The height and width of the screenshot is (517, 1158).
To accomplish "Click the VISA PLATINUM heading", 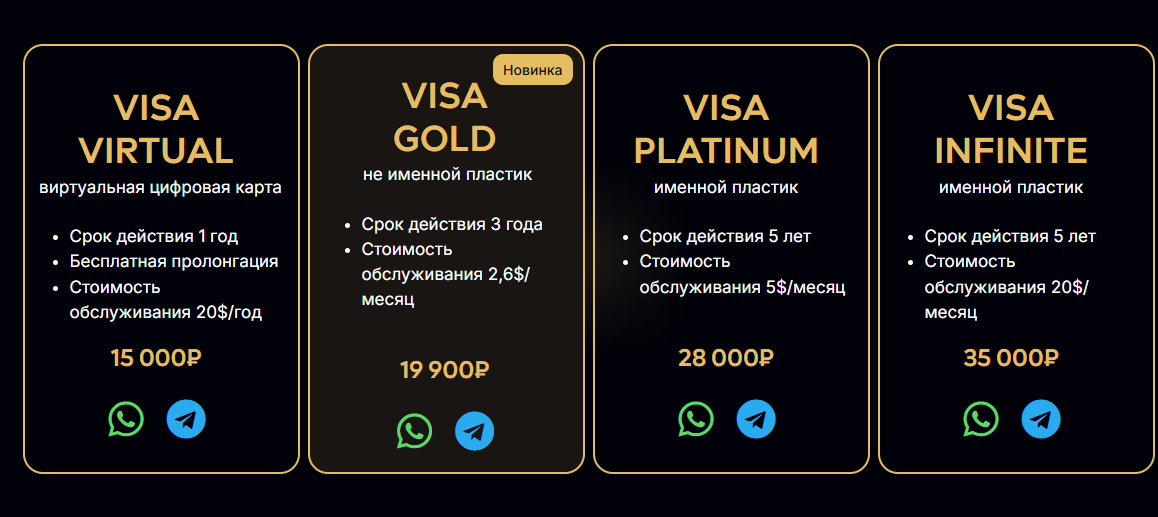I will coord(726,129).
